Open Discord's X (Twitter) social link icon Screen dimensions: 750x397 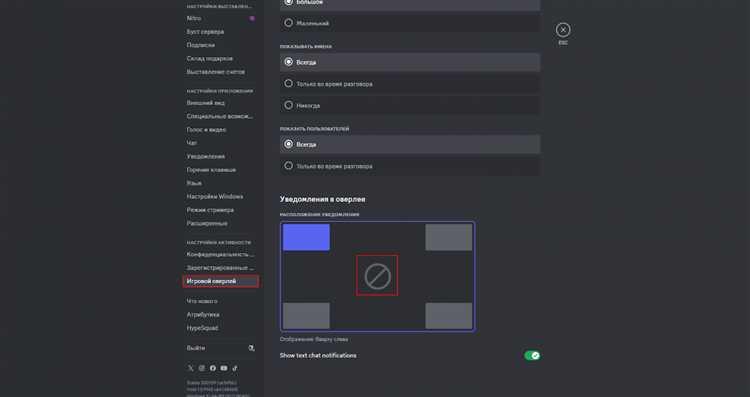click(190, 368)
